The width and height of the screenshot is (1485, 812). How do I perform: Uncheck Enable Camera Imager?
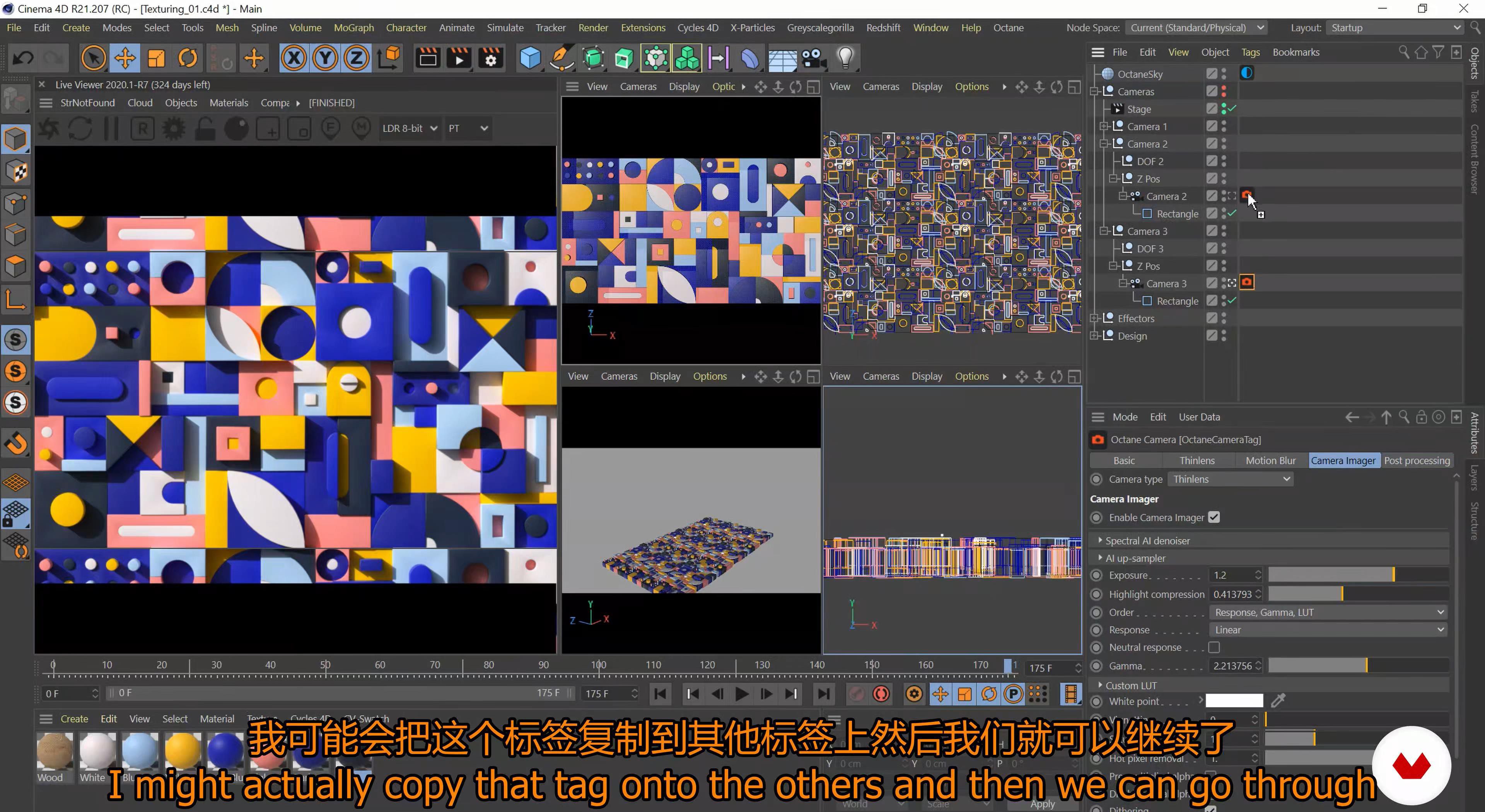click(1214, 517)
